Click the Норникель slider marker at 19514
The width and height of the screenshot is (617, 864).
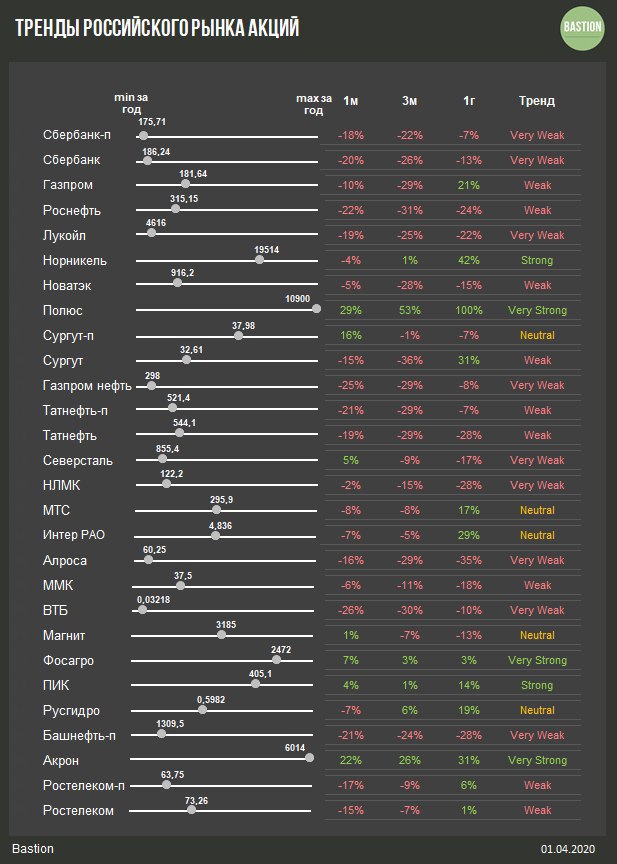(x=260, y=259)
